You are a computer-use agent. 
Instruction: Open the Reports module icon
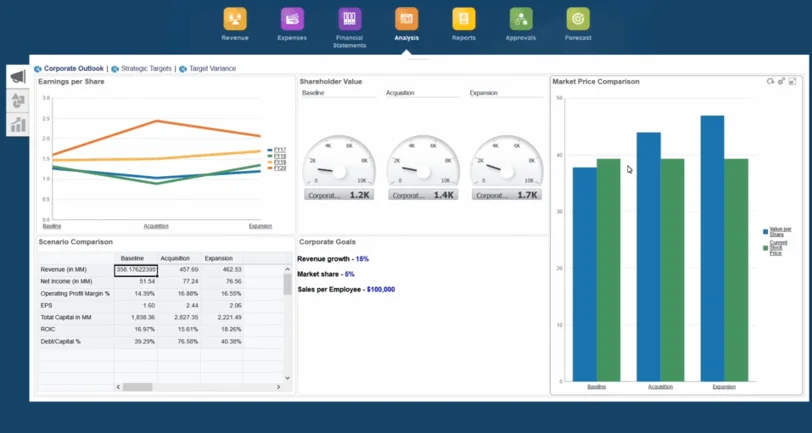pyautogui.click(x=463, y=19)
